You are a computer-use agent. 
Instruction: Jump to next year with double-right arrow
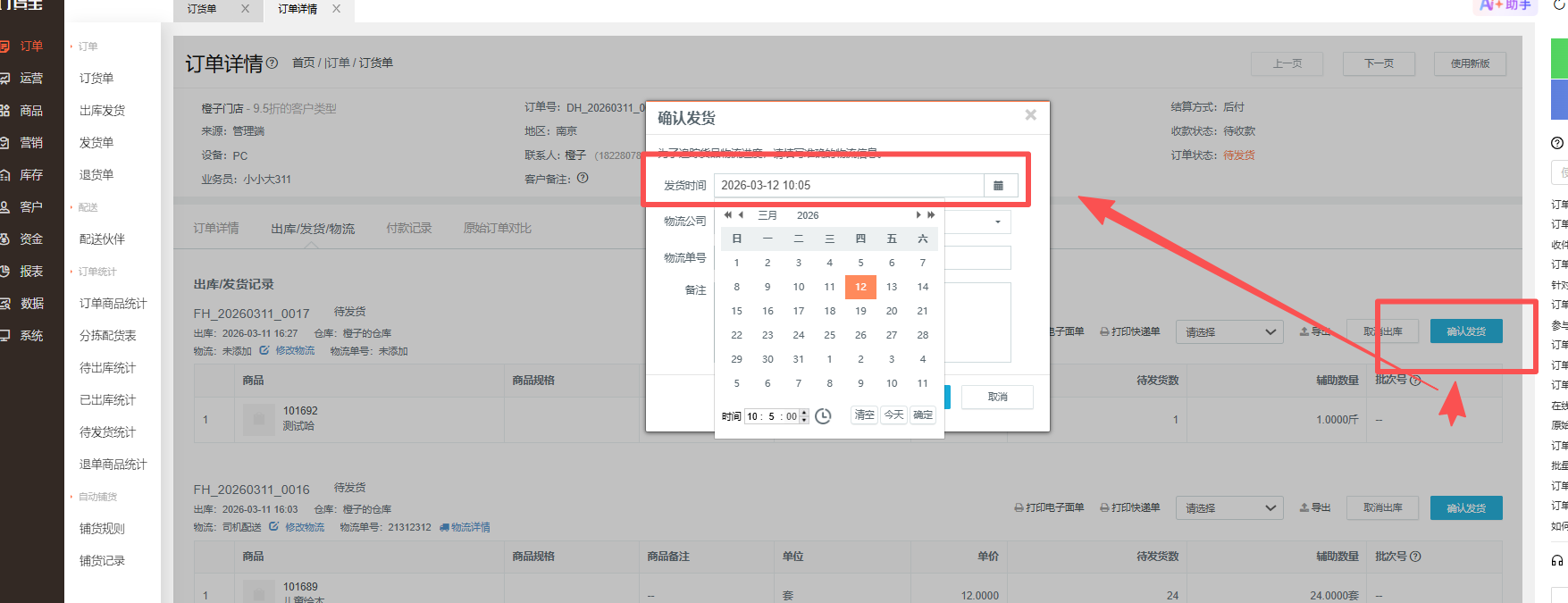tap(931, 215)
